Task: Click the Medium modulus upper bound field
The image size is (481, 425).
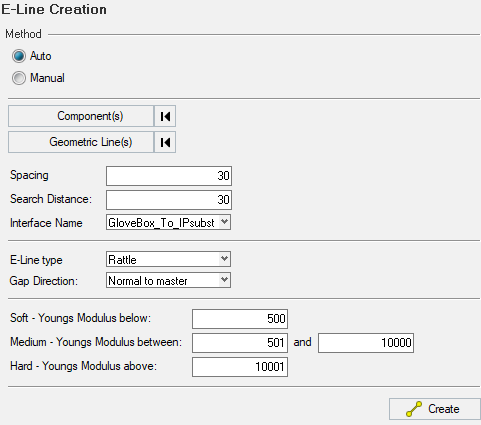Action: [366, 343]
